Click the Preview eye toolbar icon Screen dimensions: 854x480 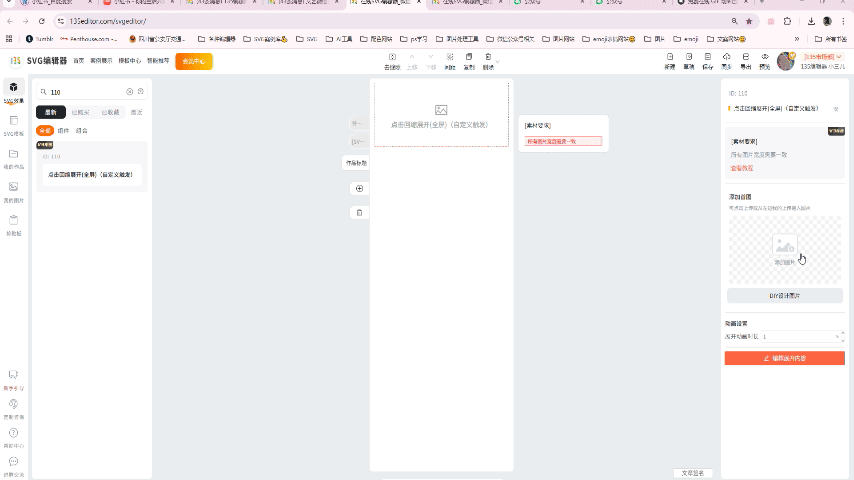pos(765,61)
